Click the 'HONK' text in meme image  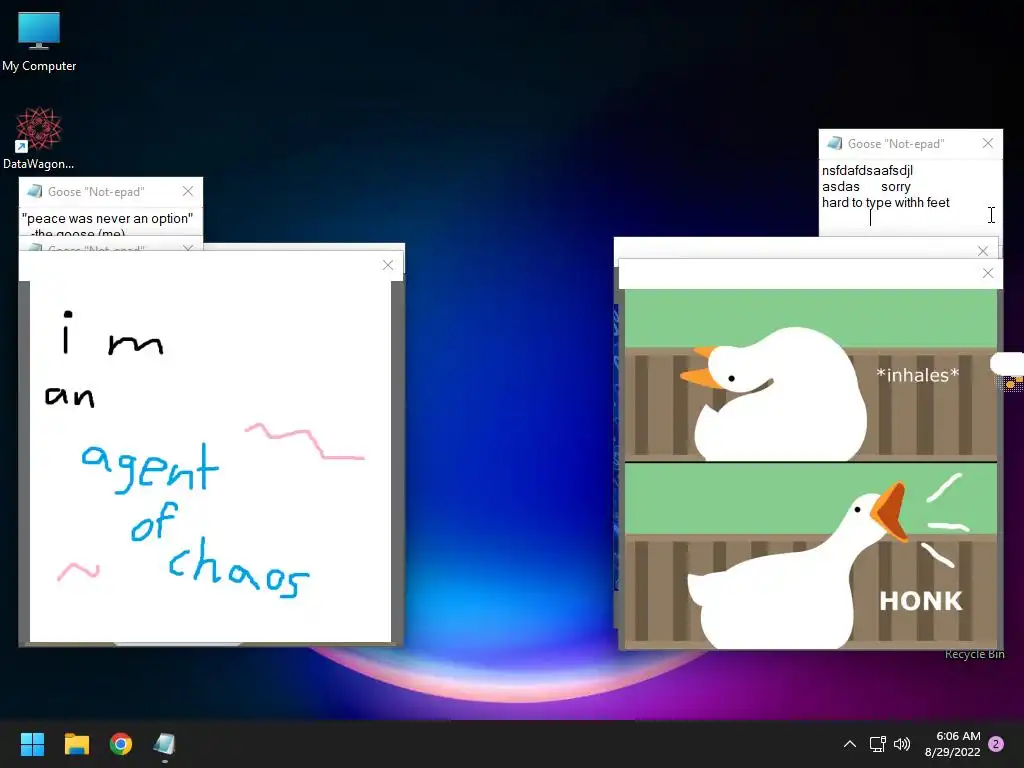pos(921,601)
